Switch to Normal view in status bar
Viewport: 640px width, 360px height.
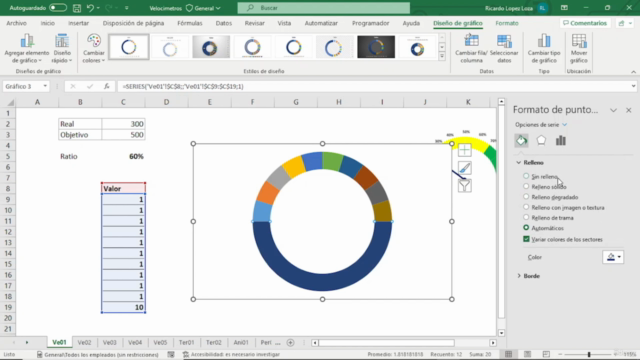pos(508,354)
